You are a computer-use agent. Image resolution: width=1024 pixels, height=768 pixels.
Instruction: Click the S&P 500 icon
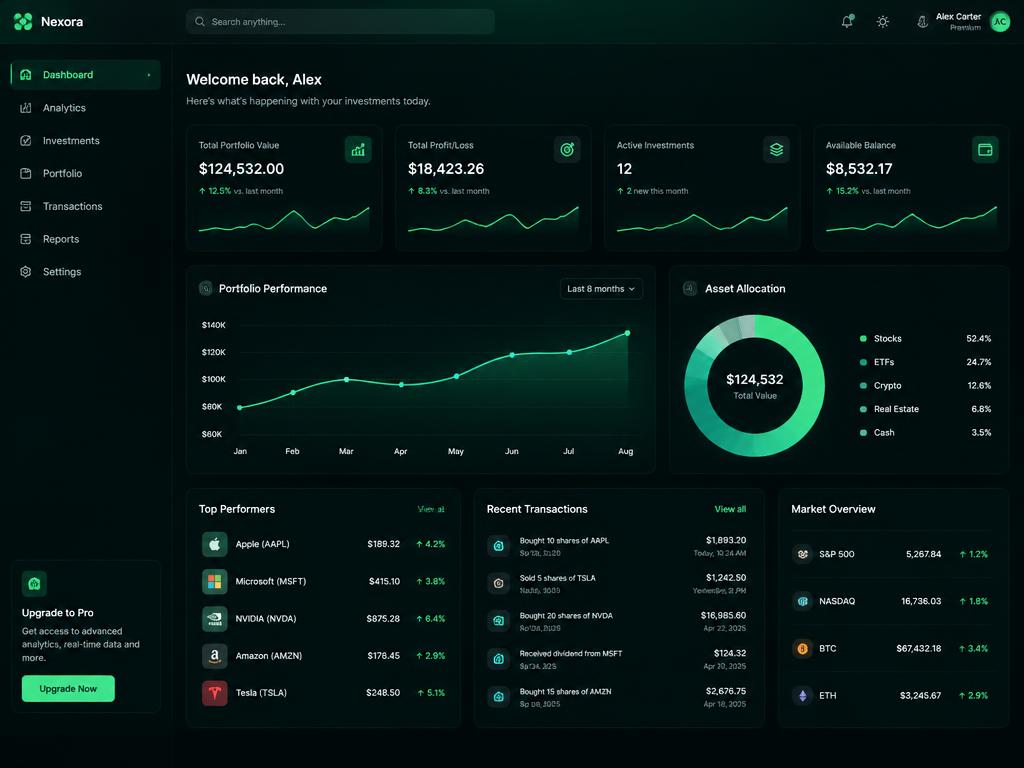click(803, 554)
